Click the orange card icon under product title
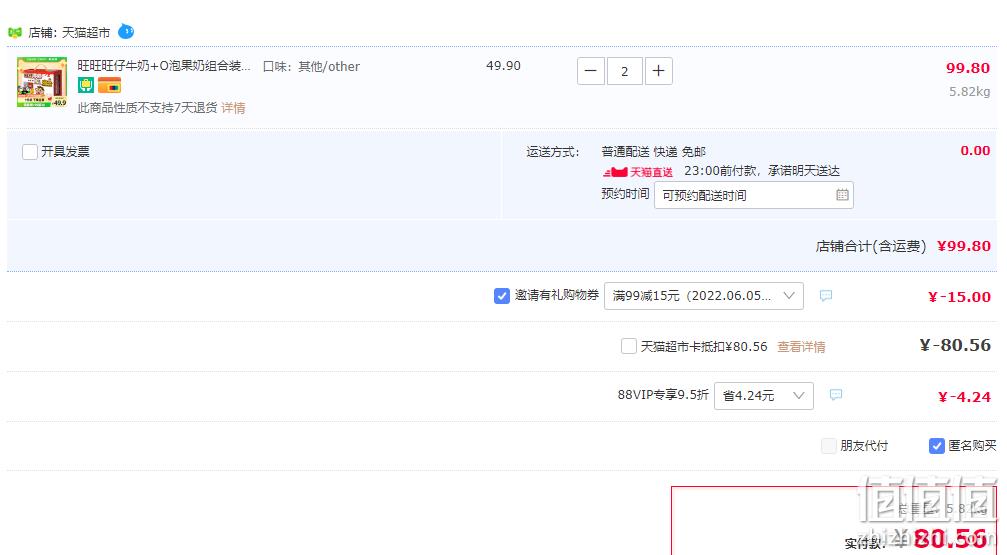Viewport: 1007px width, 555px height. 109,85
